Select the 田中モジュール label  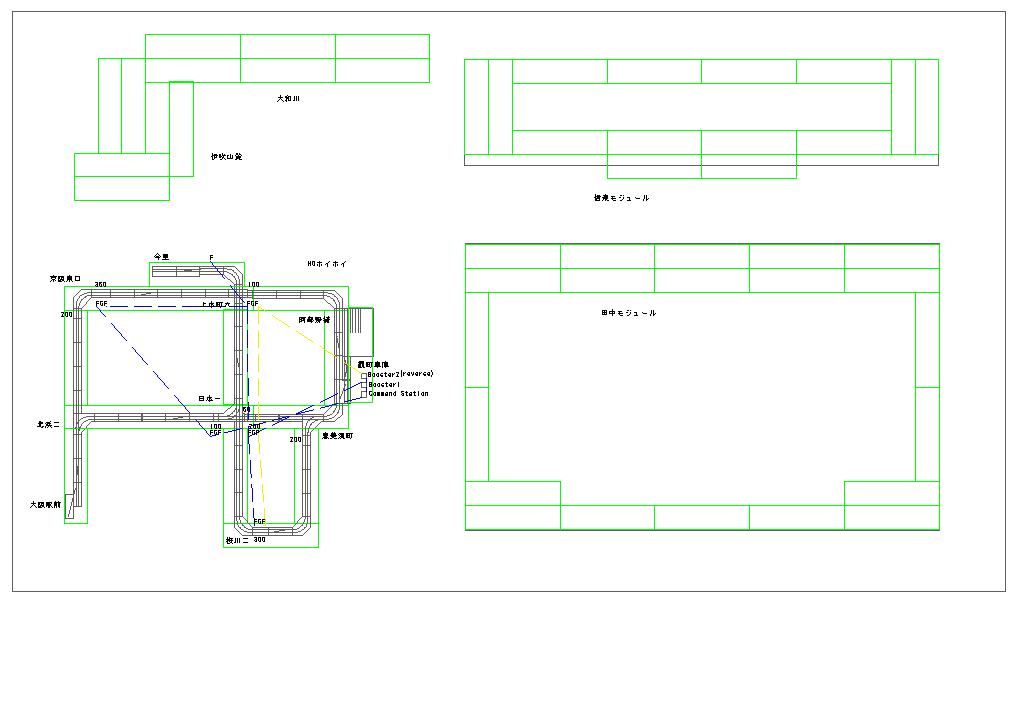(x=628, y=313)
